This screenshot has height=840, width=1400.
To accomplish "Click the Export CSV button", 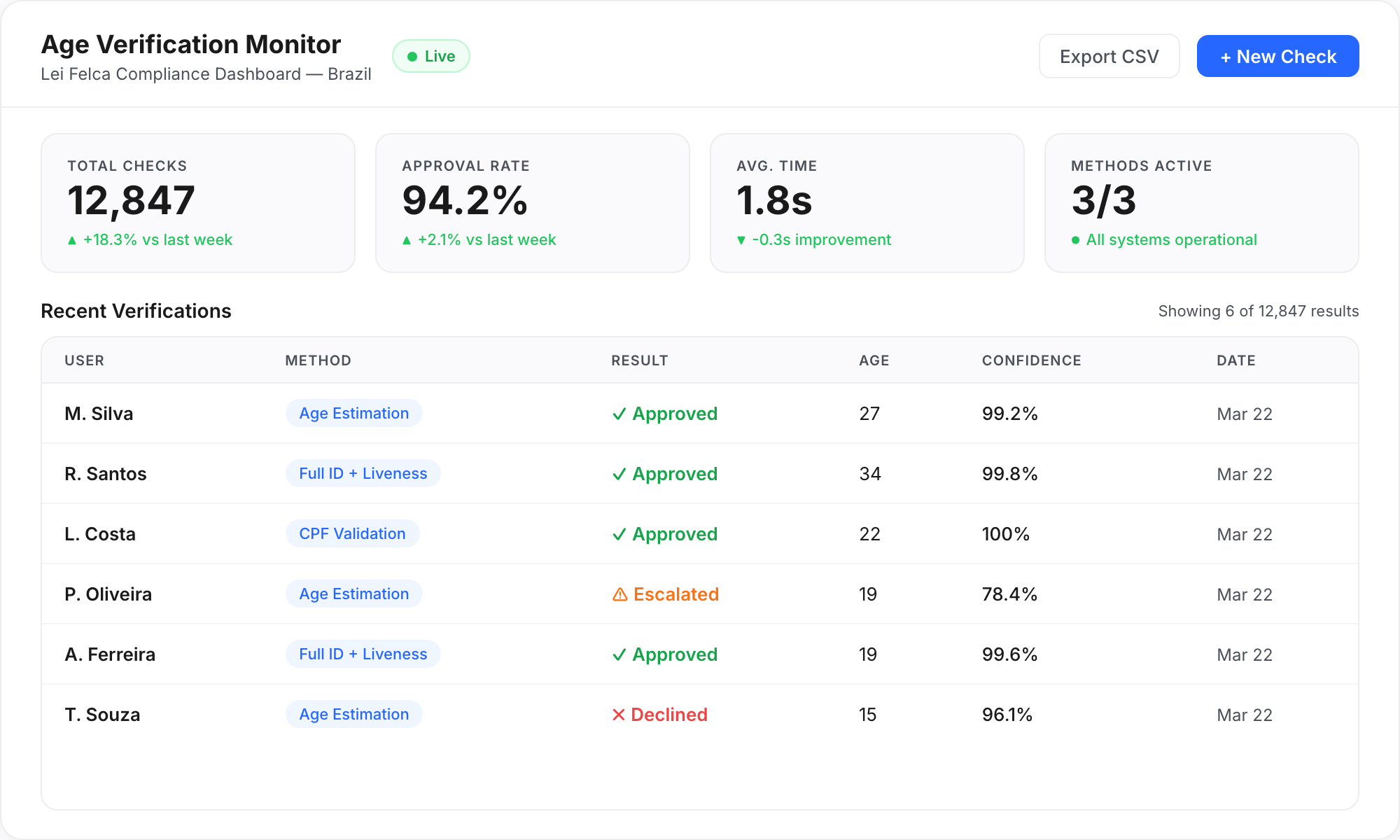I will (x=1109, y=56).
